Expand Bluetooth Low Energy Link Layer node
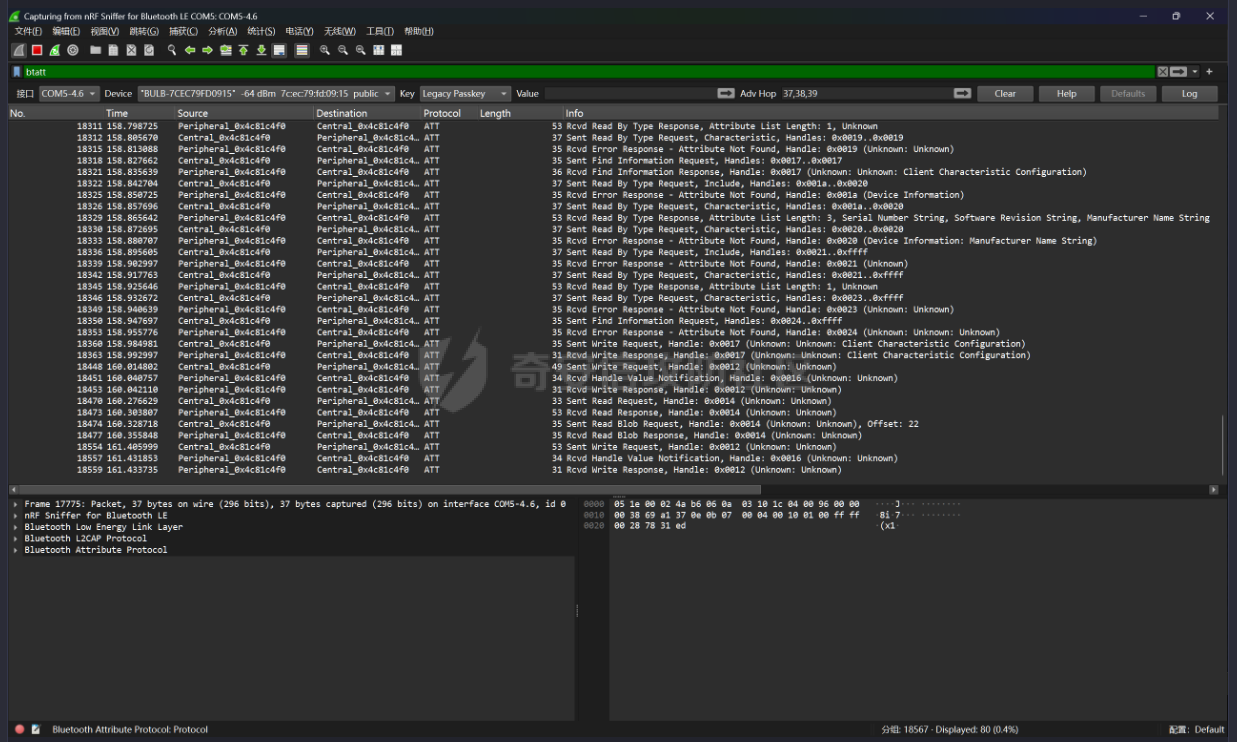The image size is (1237, 742). click(15, 527)
